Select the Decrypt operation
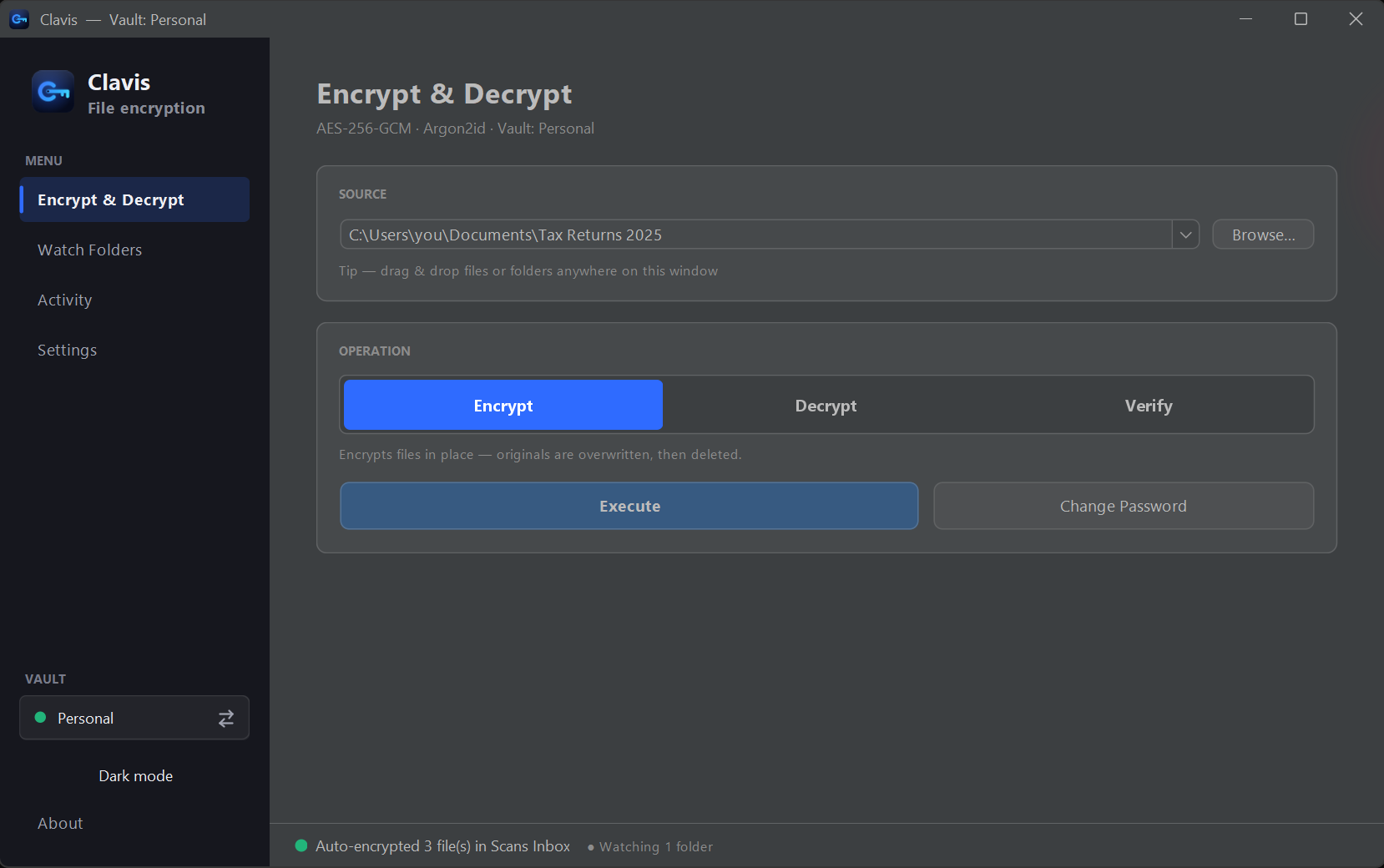The width and height of the screenshot is (1384, 868). (x=826, y=406)
